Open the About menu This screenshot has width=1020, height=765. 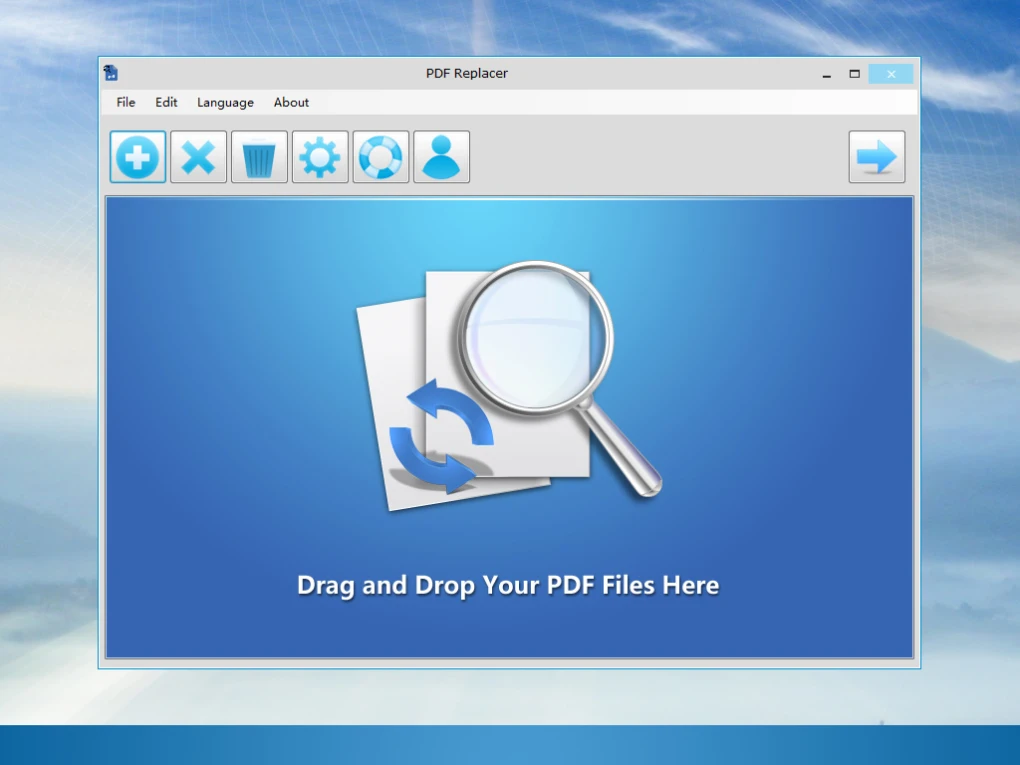coord(290,102)
